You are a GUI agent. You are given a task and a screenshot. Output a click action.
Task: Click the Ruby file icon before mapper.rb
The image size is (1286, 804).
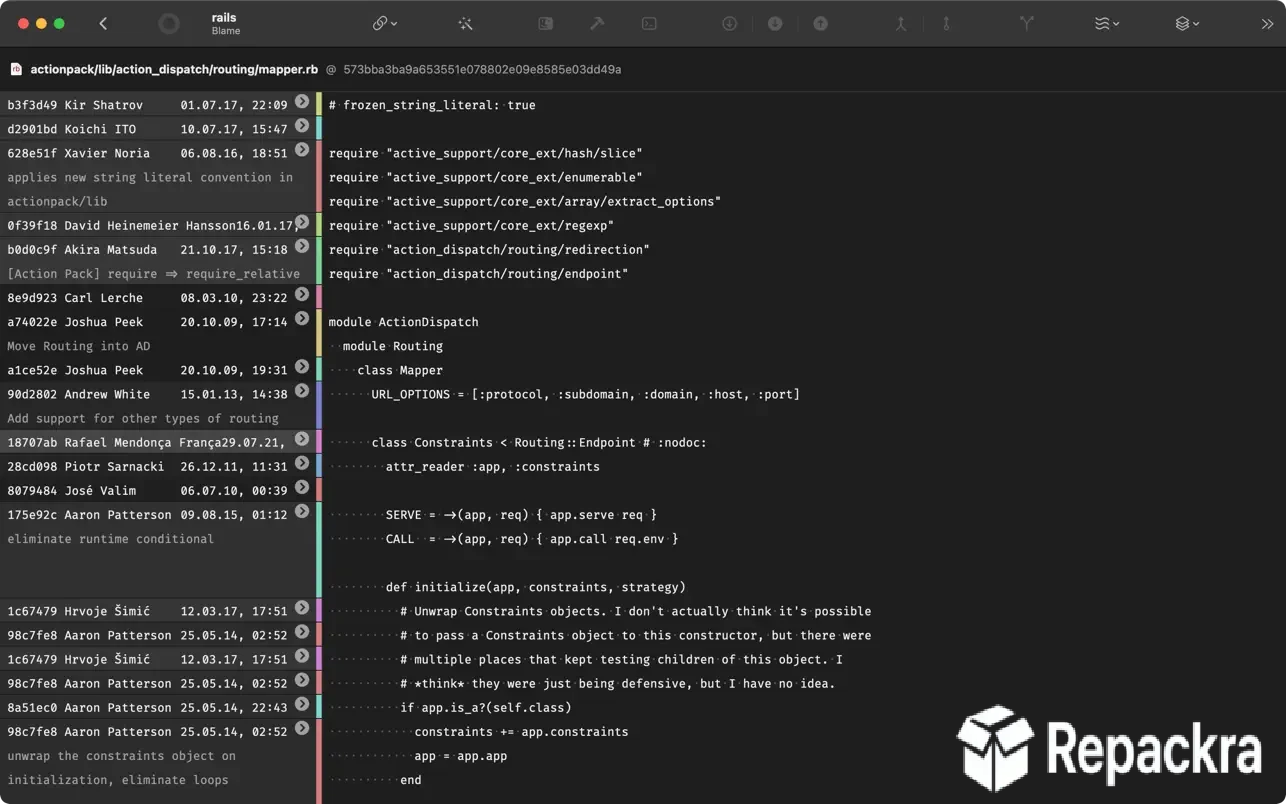16,70
